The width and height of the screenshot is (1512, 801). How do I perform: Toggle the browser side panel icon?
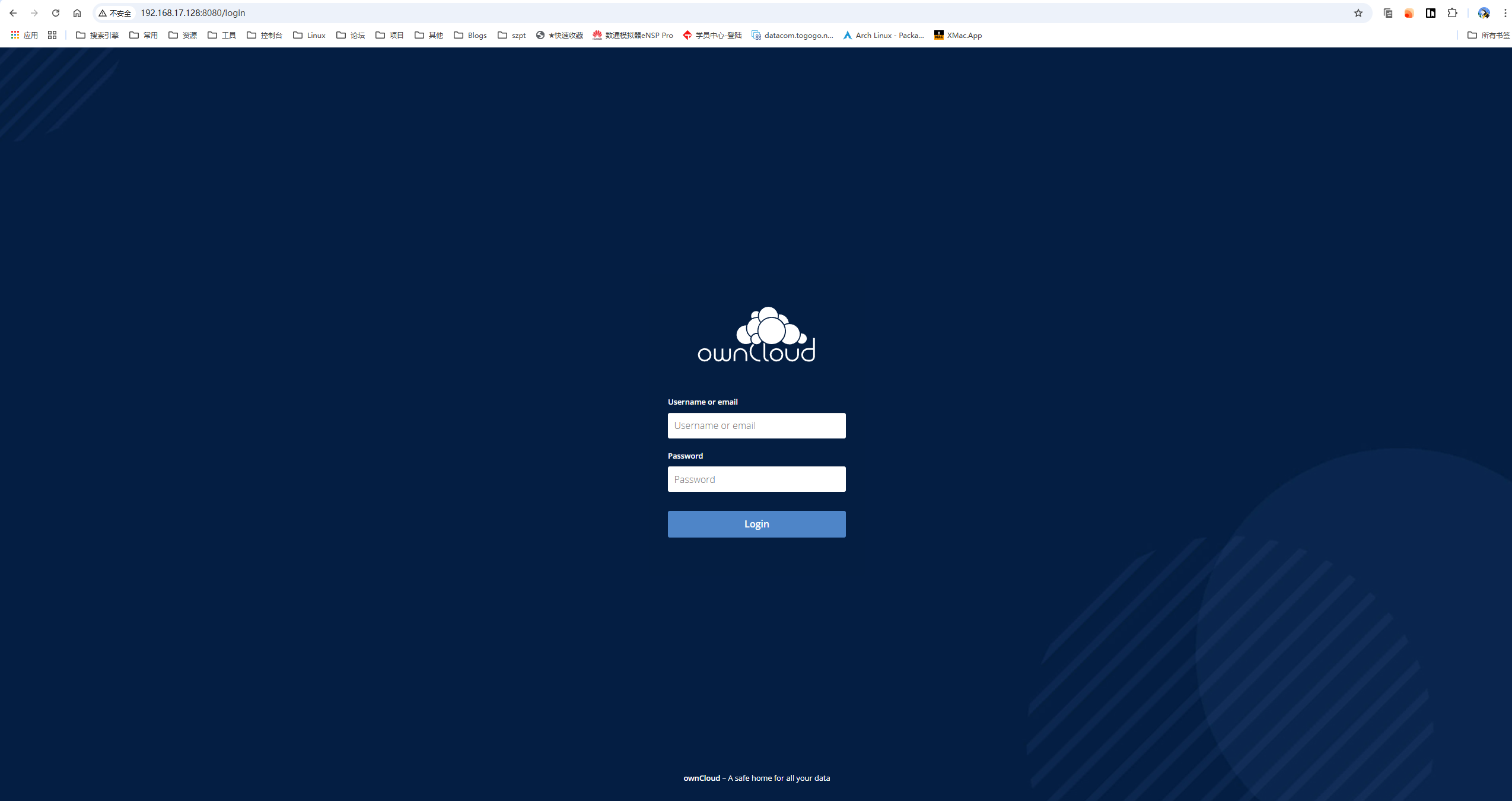tap(1431, 13)
